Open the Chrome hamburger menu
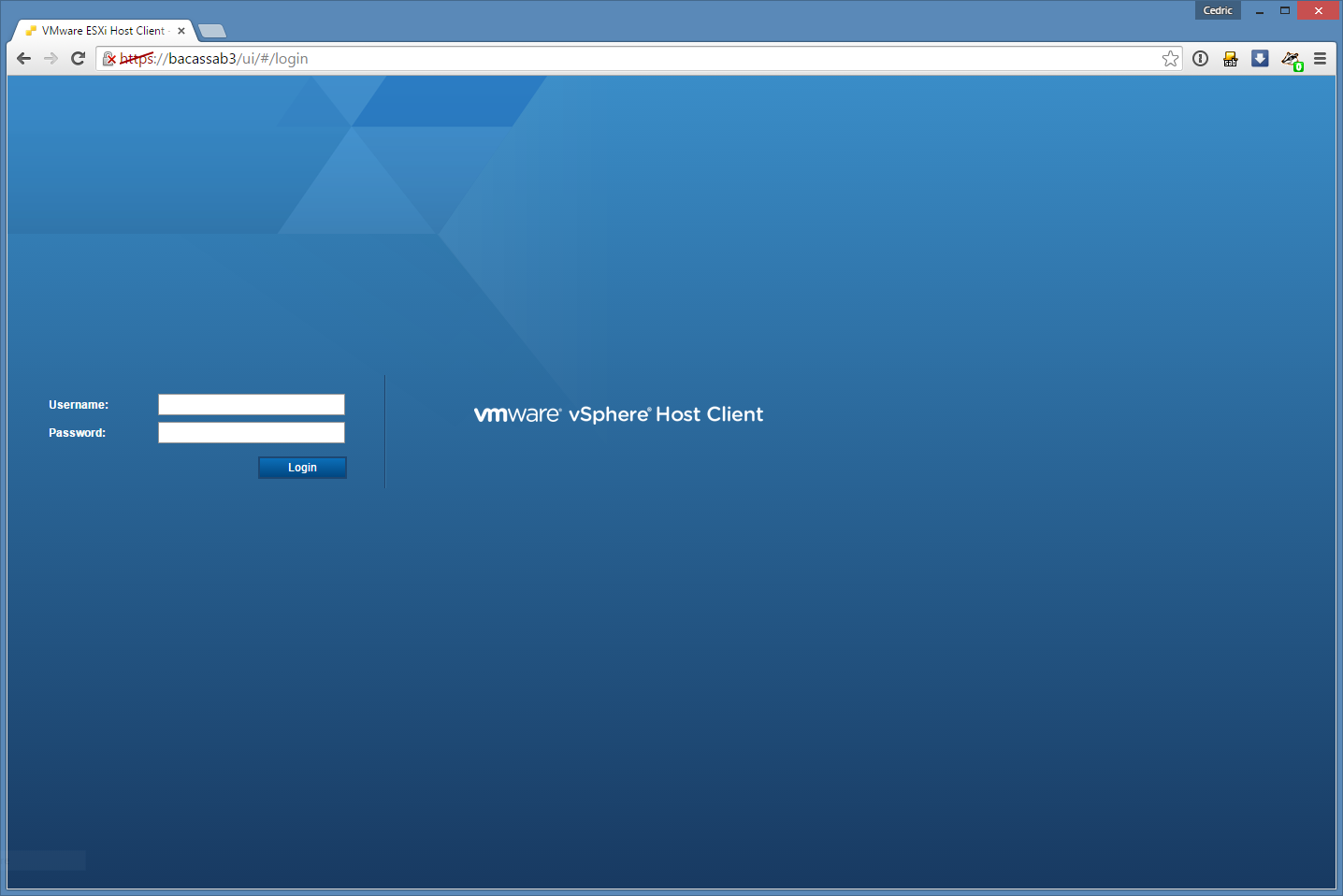 coord(1321,59)
